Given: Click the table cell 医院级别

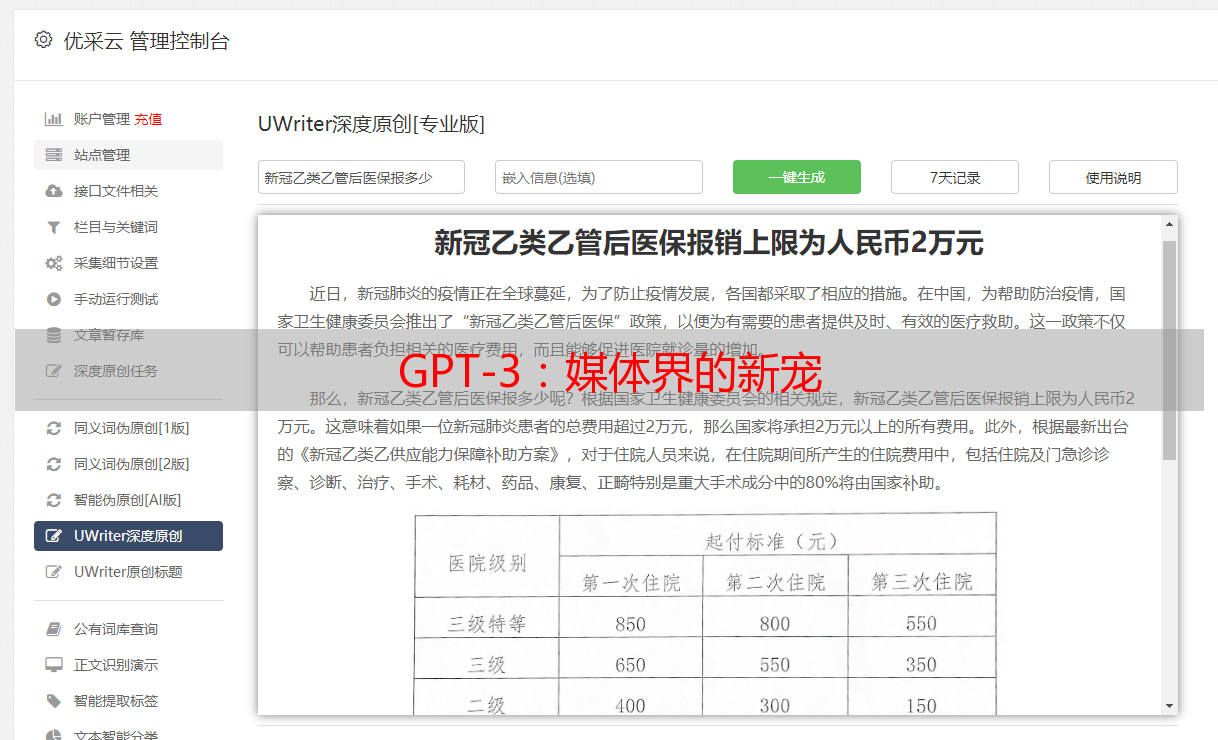Looking at the screenshot, I should 487,562.
